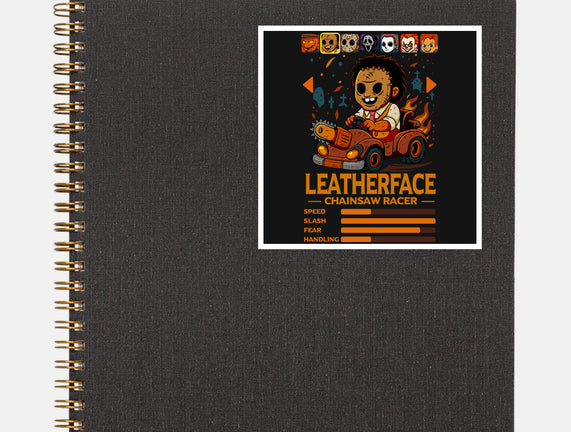This screenshot has width=571, height=432.
Task: Pick the red-haired clown character icon
Action: pyautogui.click(x=409, y=43)
